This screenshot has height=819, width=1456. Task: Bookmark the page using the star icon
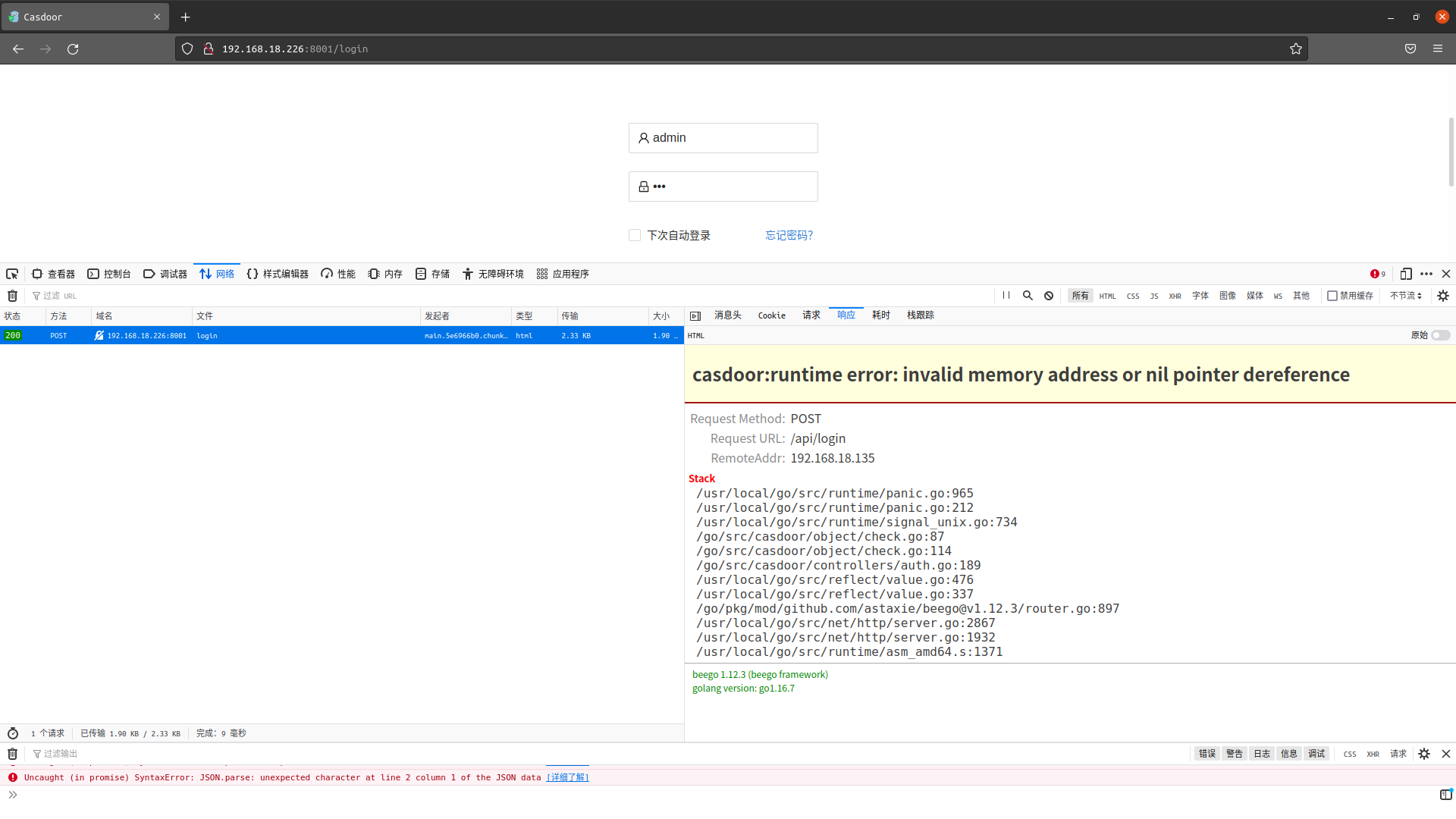(x=1296, y=49)
